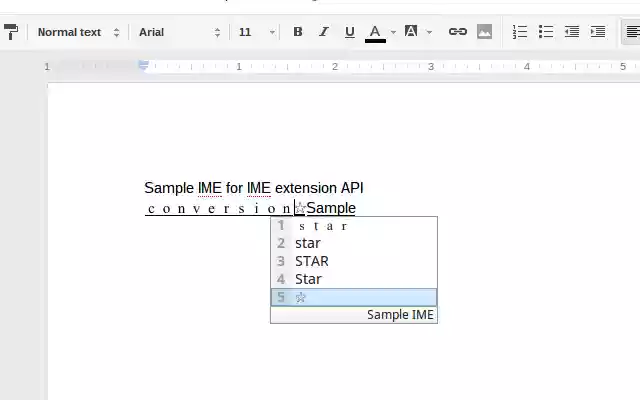The width and height of the screenshot is (640, 400).
Task: Toggle Underline formatting
Action: click(x=350, y=32)
